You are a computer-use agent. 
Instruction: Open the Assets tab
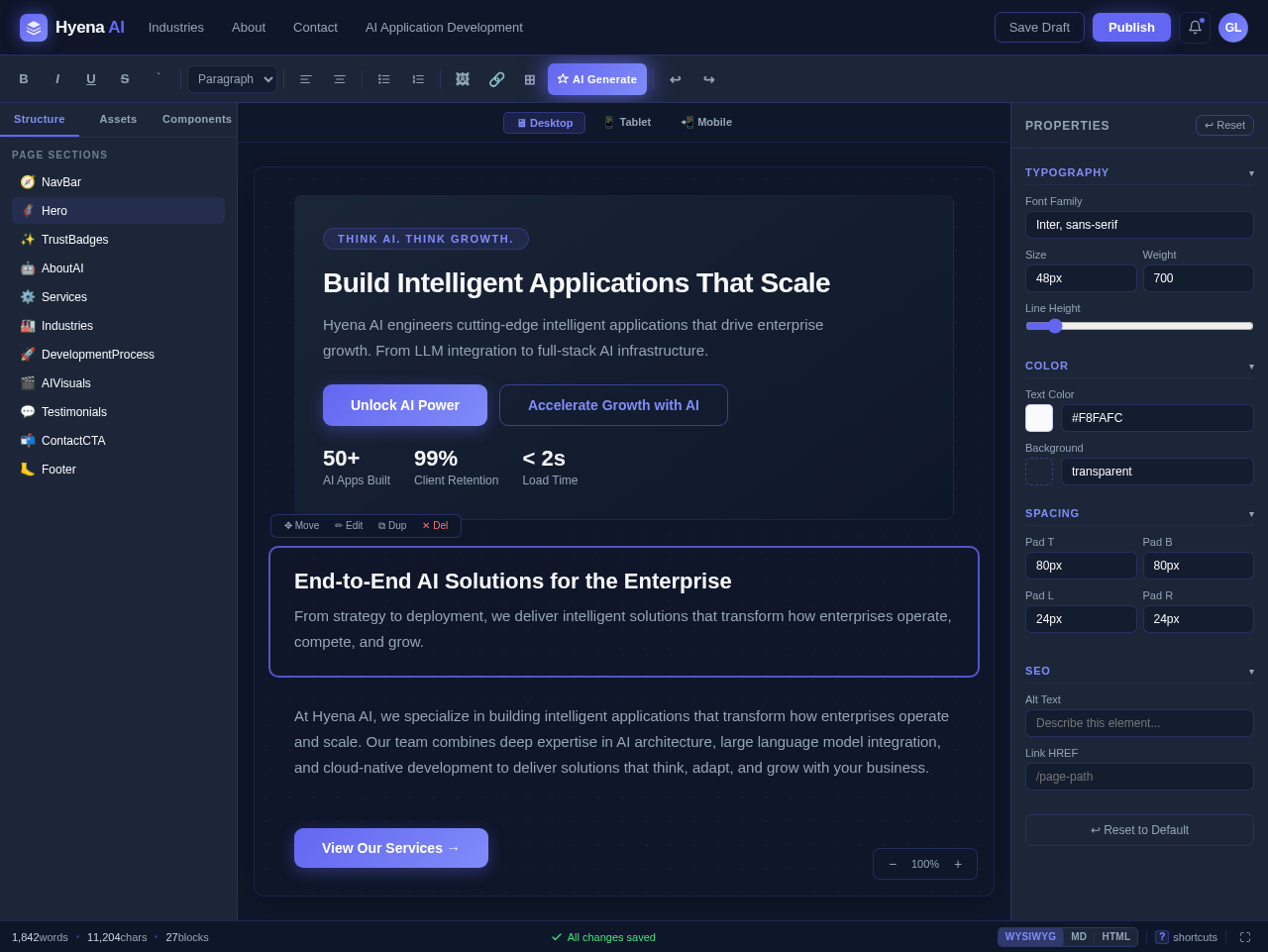click(x=118, y=119)
